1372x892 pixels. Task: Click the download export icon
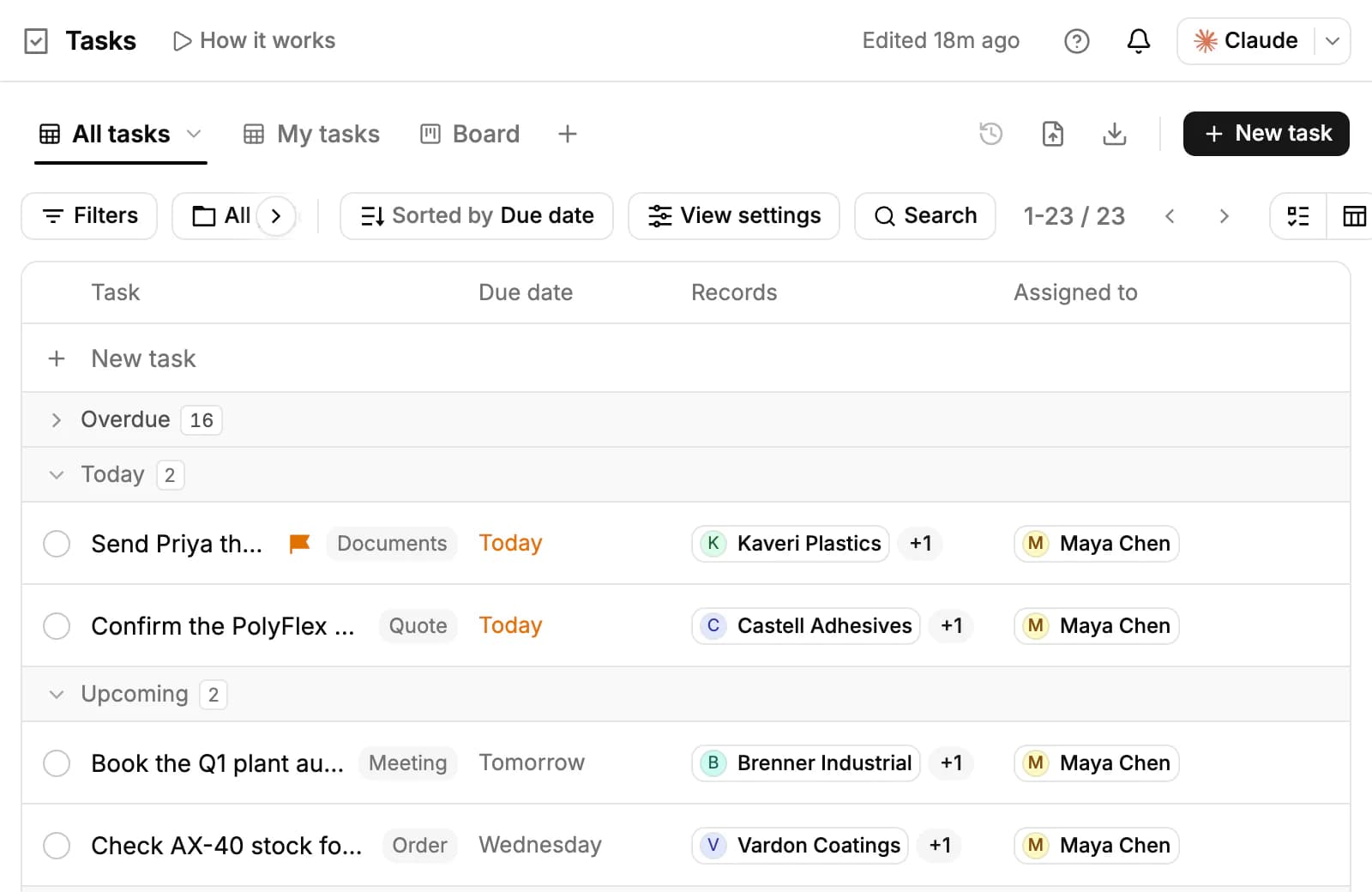click(x=1114, y=134)
